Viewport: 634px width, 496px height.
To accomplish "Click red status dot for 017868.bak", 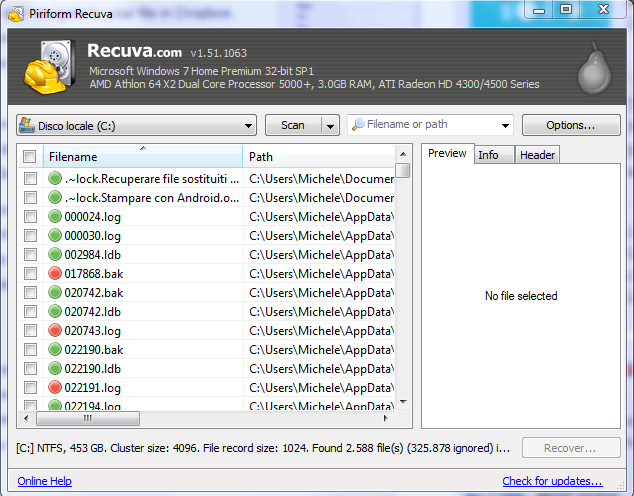I will coord(55,273).
